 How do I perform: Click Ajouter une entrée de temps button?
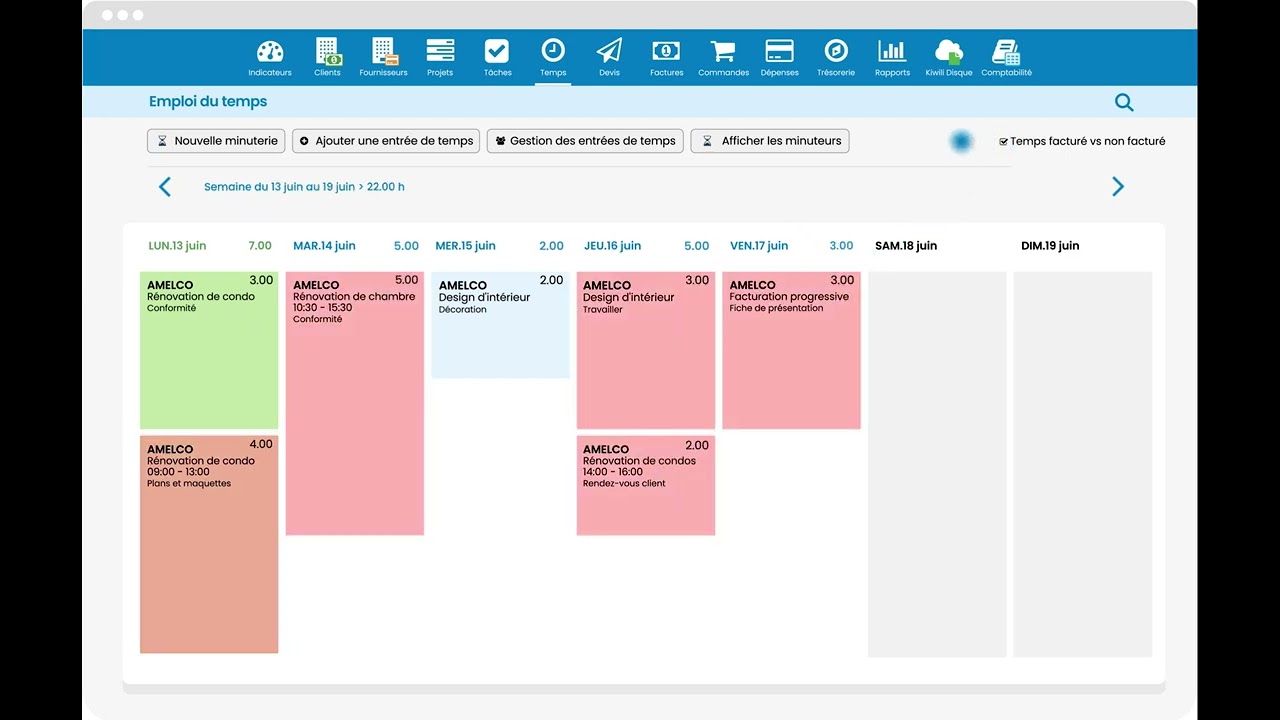point(386,141)
